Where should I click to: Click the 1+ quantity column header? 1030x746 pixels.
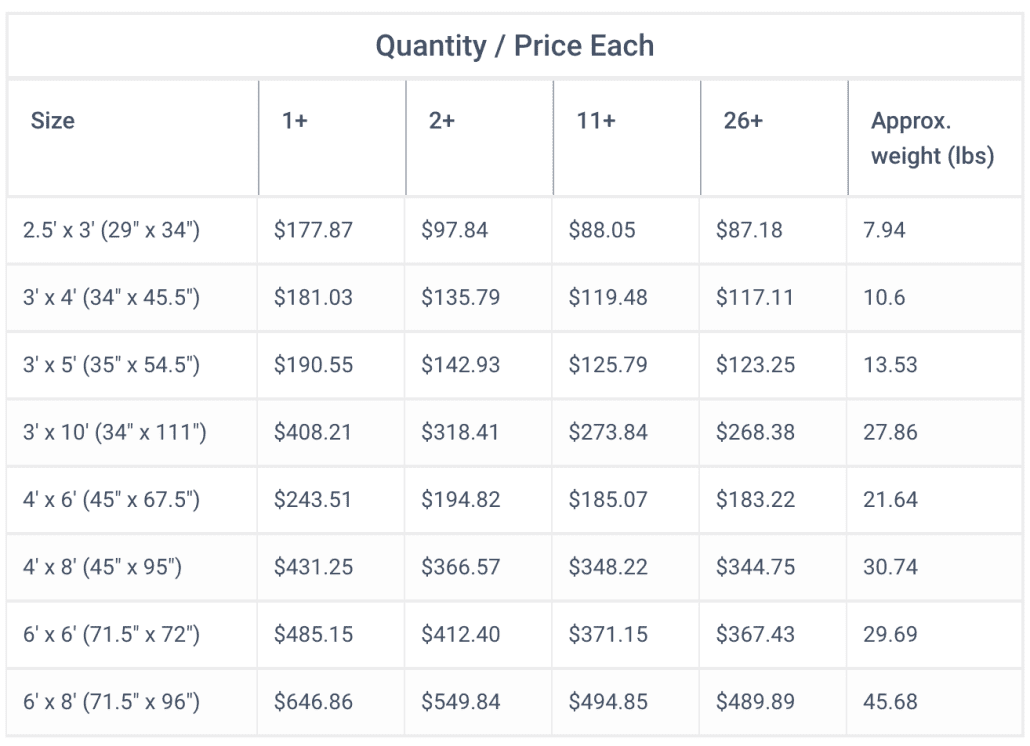[294, 121]
